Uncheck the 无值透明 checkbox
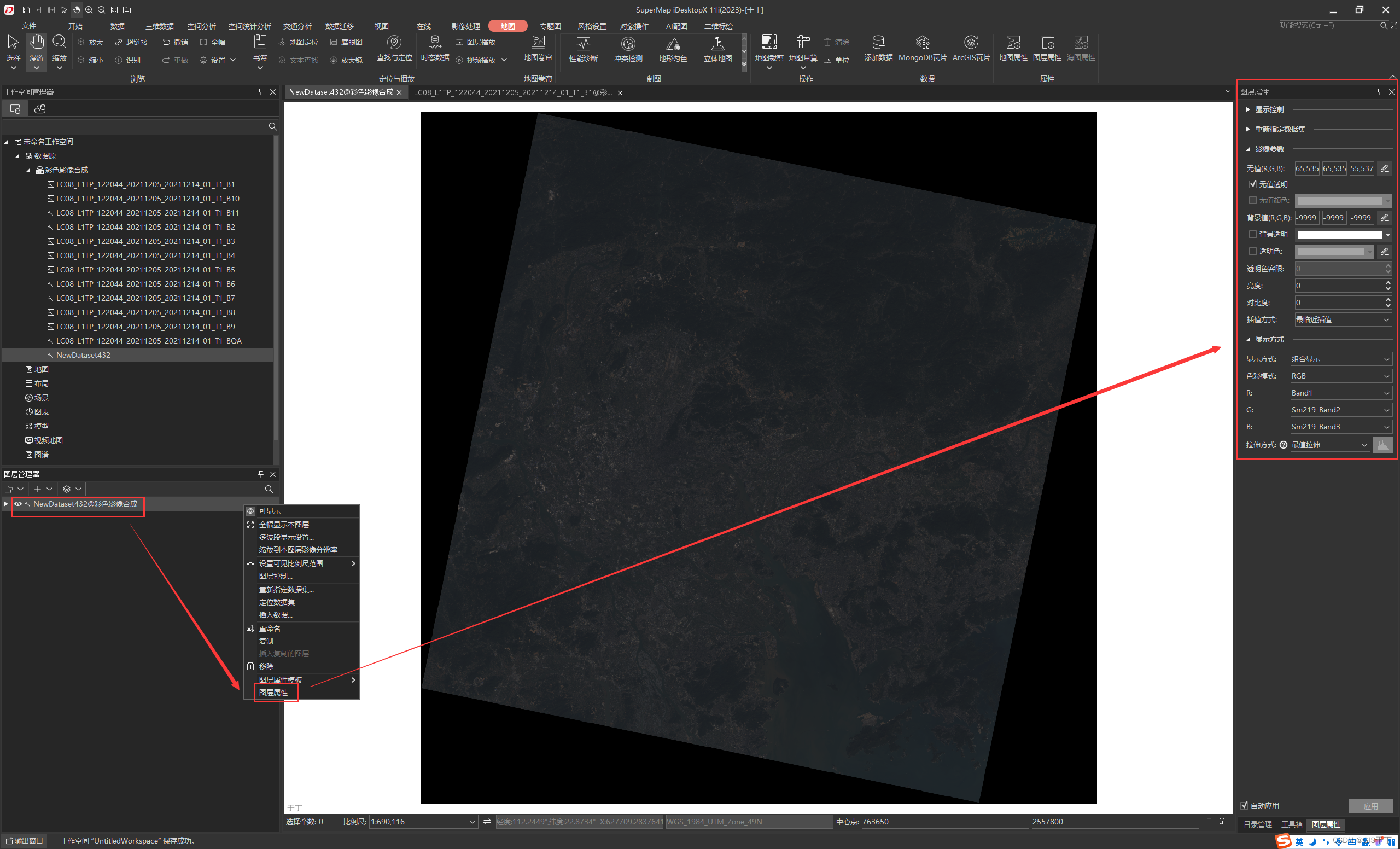This screenshot has height=849, width=1400. [1253, 184]
